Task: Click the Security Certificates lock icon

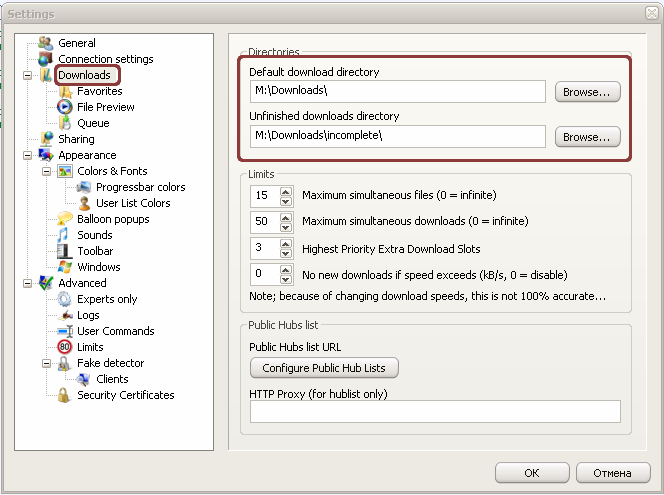Action: (65, 395)
